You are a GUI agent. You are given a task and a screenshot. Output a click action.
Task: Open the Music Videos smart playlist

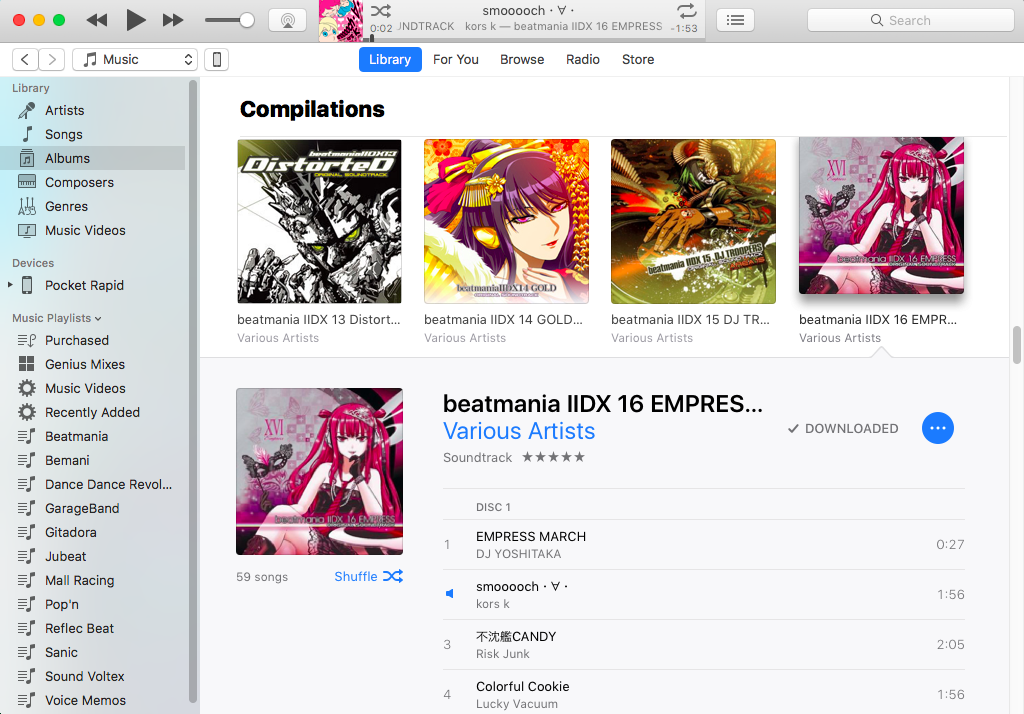[93, 389]
